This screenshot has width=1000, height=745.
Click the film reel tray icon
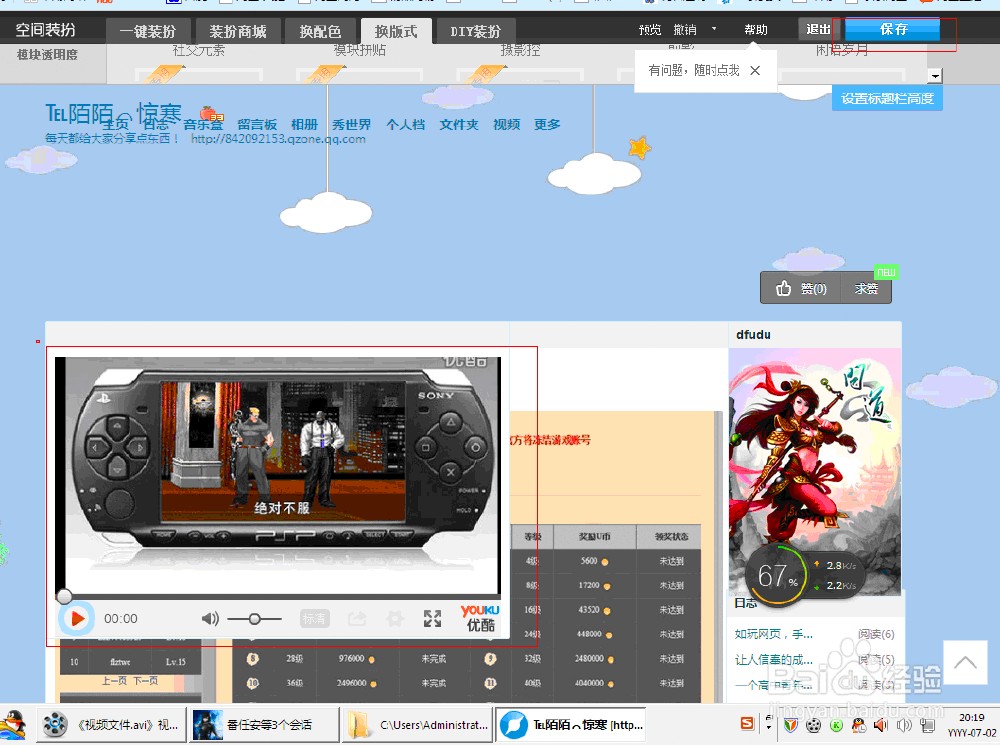click(x=814, y=725)
